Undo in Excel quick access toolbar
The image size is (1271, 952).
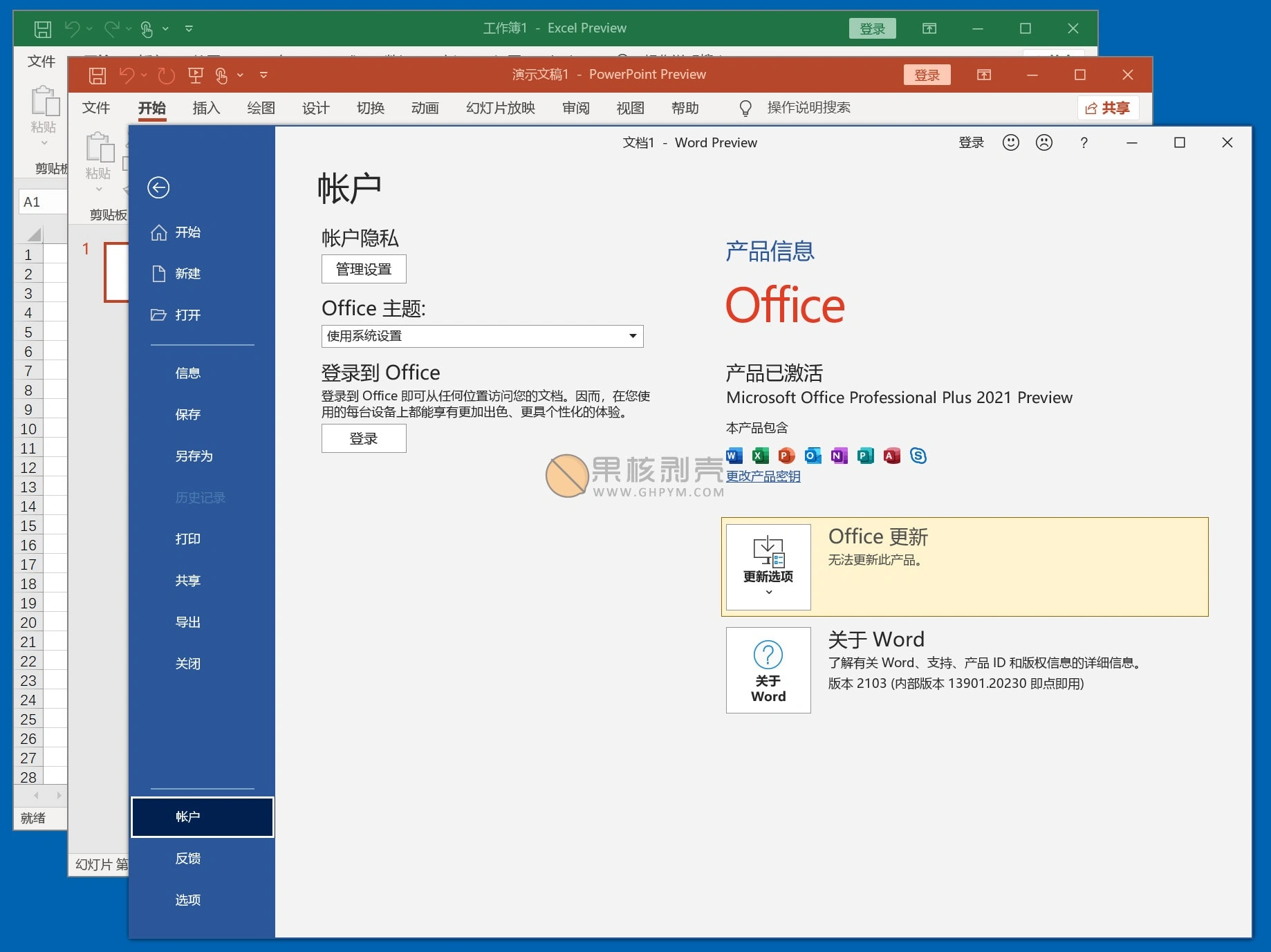click(72, 28)
